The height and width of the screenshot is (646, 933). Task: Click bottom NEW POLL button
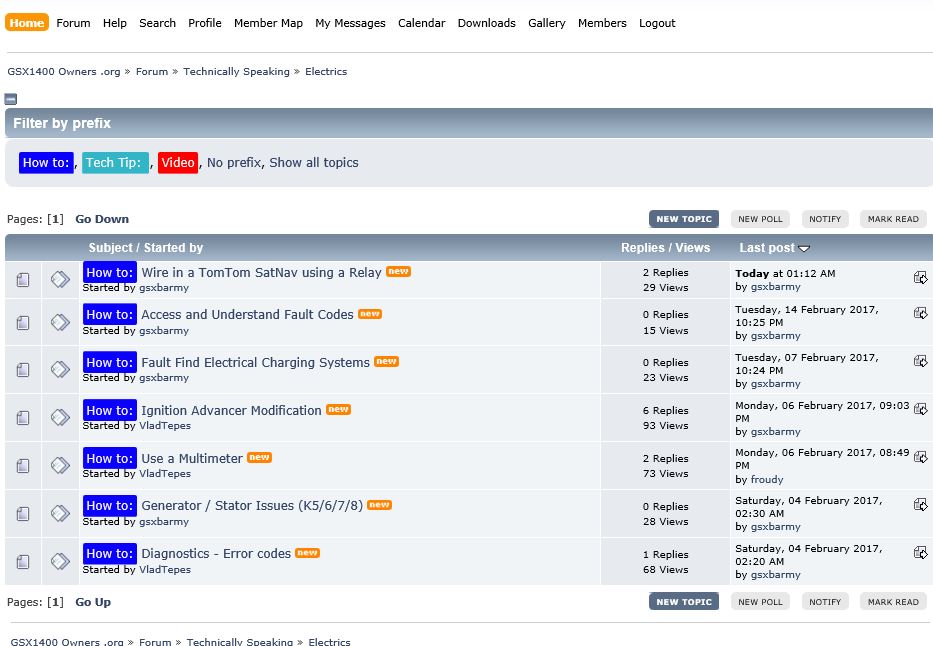coord(760,601)
